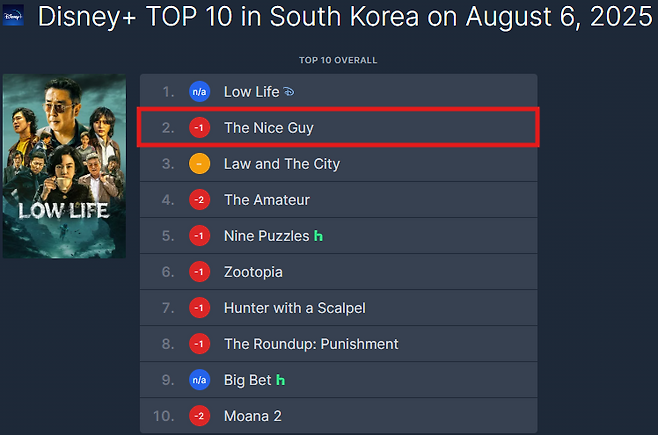
Task: Click the blue n/a badge beside Low Life
Action: pos(200,92)
